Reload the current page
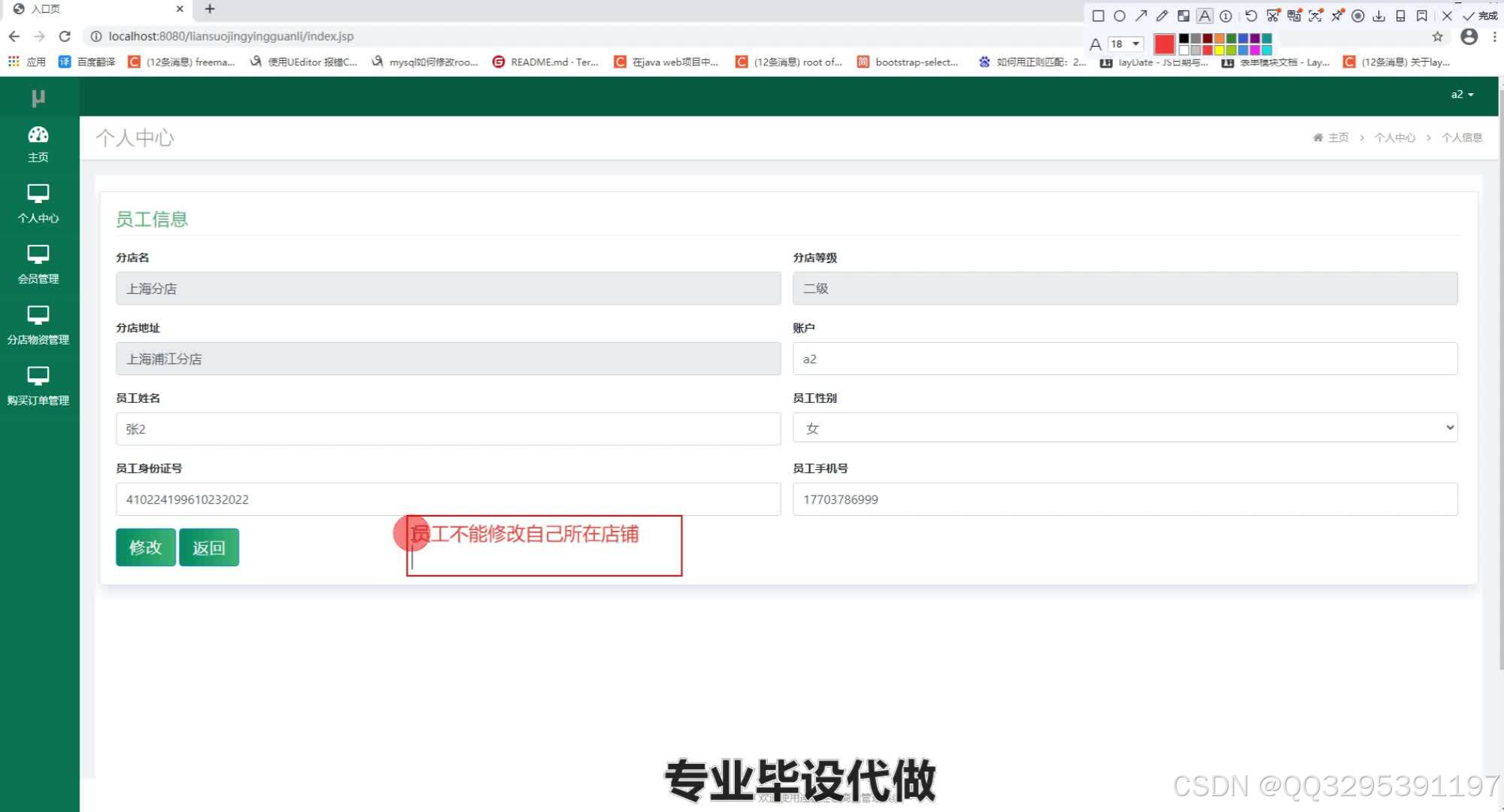This screenshot has height=812, width=1504. pos(65,36)
